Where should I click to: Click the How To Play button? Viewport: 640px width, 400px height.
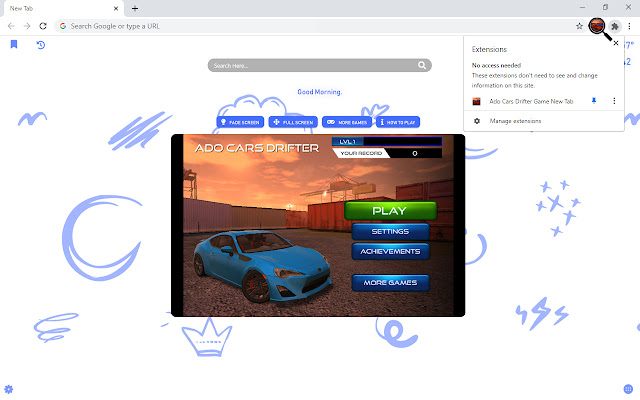[398, 122]
